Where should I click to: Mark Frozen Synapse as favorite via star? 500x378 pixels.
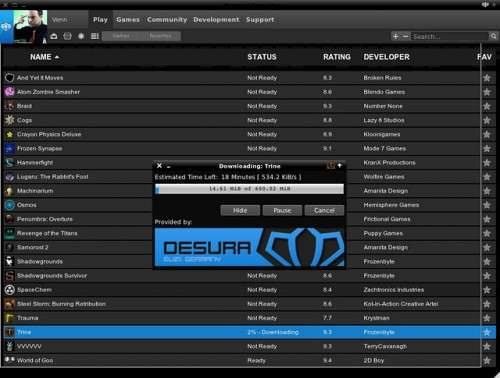coord(487,149)
